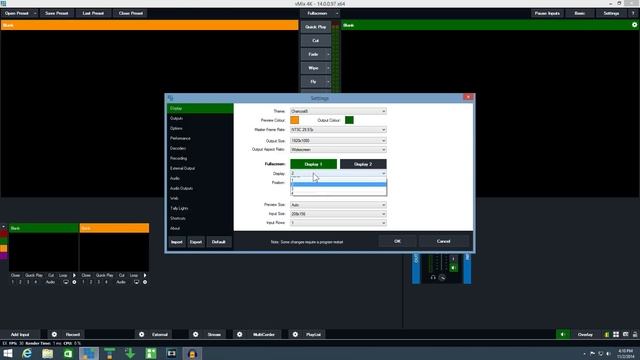Open Windows Start button
Screen dimensions: 640x360
coord(7,353)
